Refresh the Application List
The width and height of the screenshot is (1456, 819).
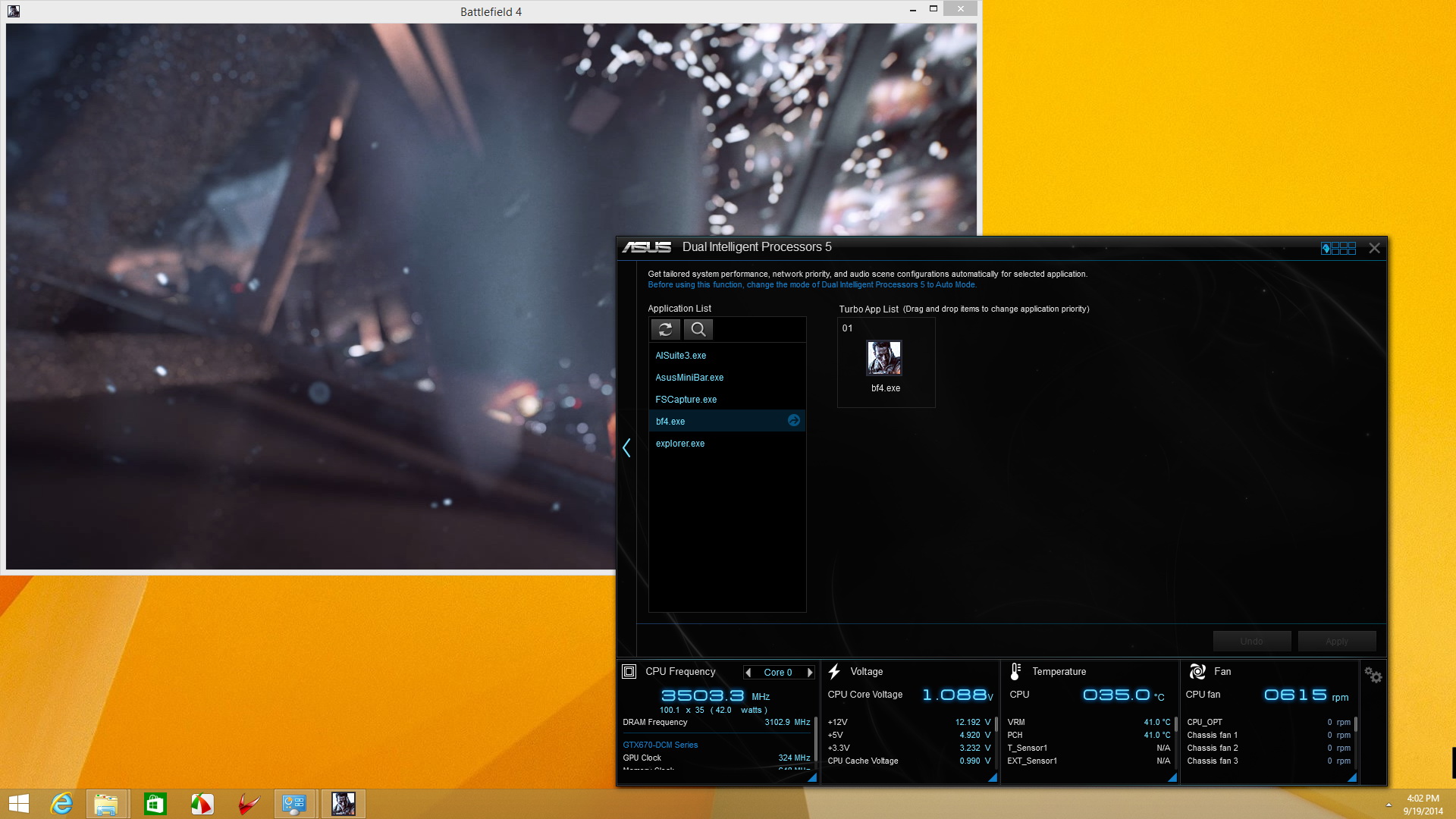[665, 329]
